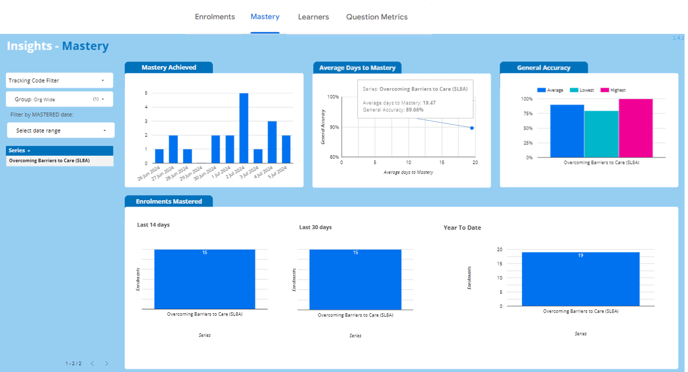The width and height of the screenshot is (688, 372).
Task: Click the data point in Average Days to Mastery
Action: tap(472, 128)
